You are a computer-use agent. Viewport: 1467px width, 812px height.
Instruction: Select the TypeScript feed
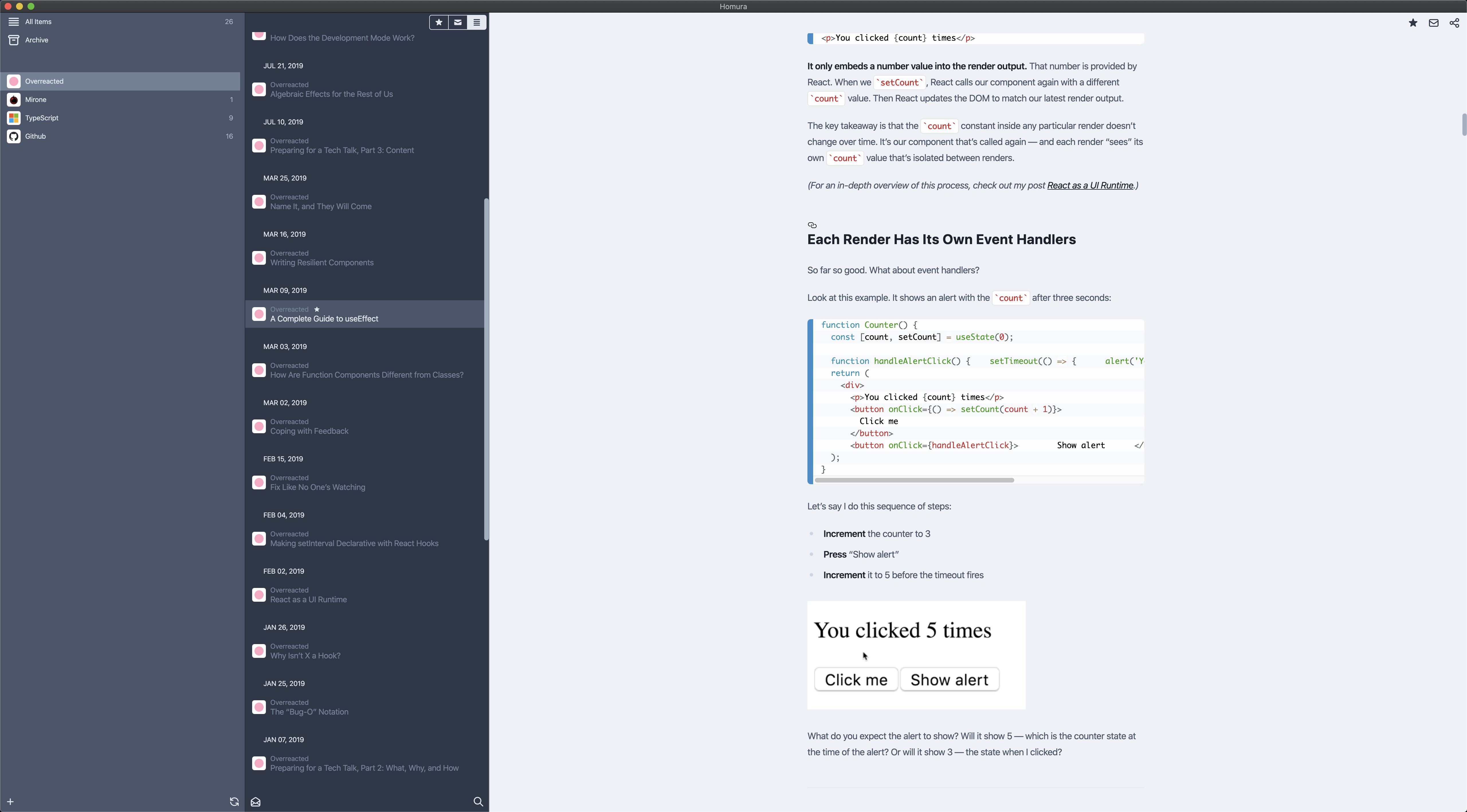[x=42, y=118]
